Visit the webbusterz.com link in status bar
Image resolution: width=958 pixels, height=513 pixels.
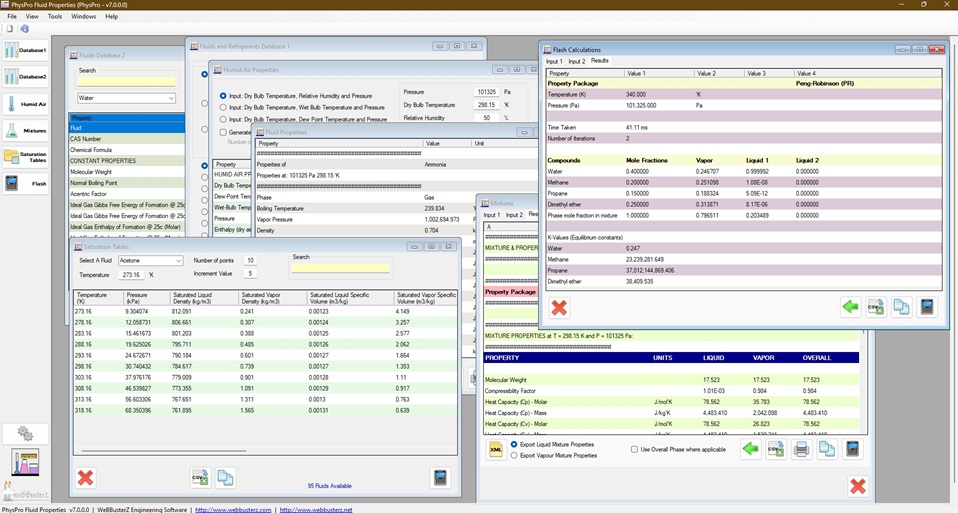(x=235, y=509)
